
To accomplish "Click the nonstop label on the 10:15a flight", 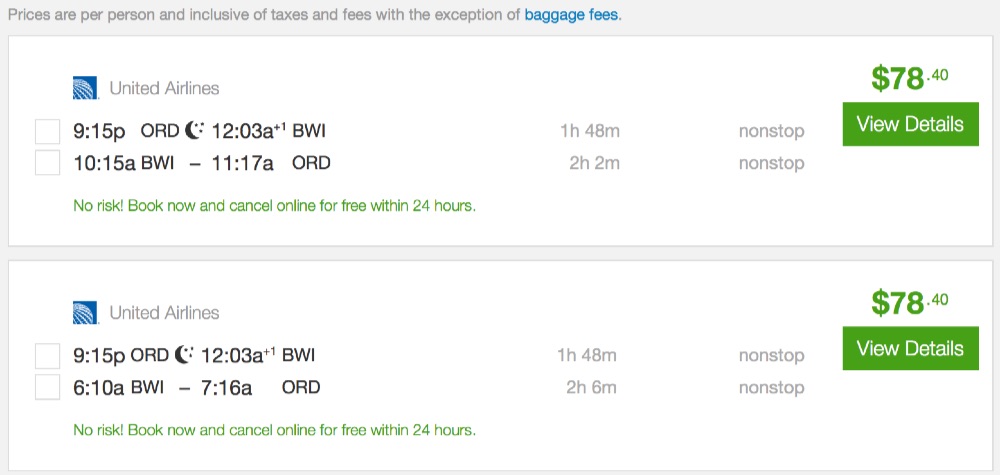I will 771,163.
